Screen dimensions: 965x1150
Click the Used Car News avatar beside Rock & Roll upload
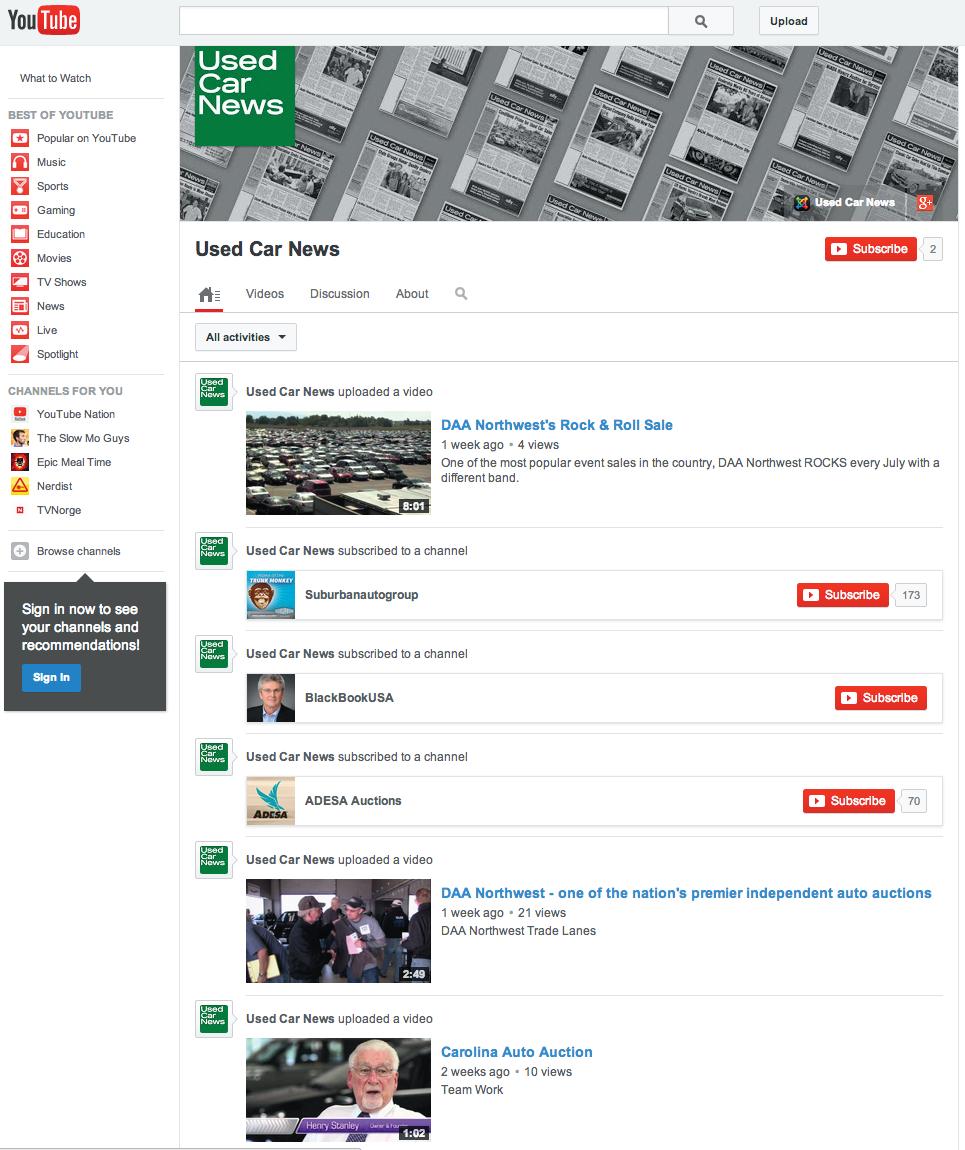click(x=213, y=392)
